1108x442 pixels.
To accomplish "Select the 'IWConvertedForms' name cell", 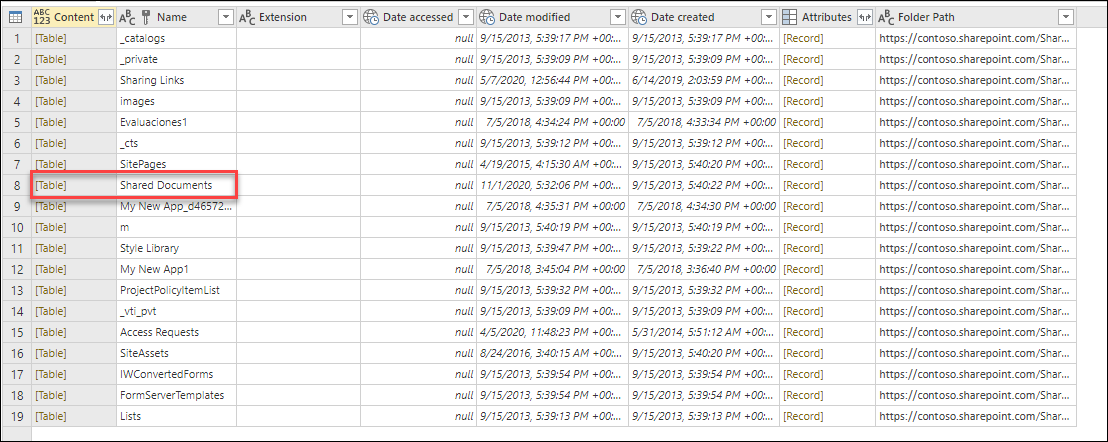I will (176, 374).
